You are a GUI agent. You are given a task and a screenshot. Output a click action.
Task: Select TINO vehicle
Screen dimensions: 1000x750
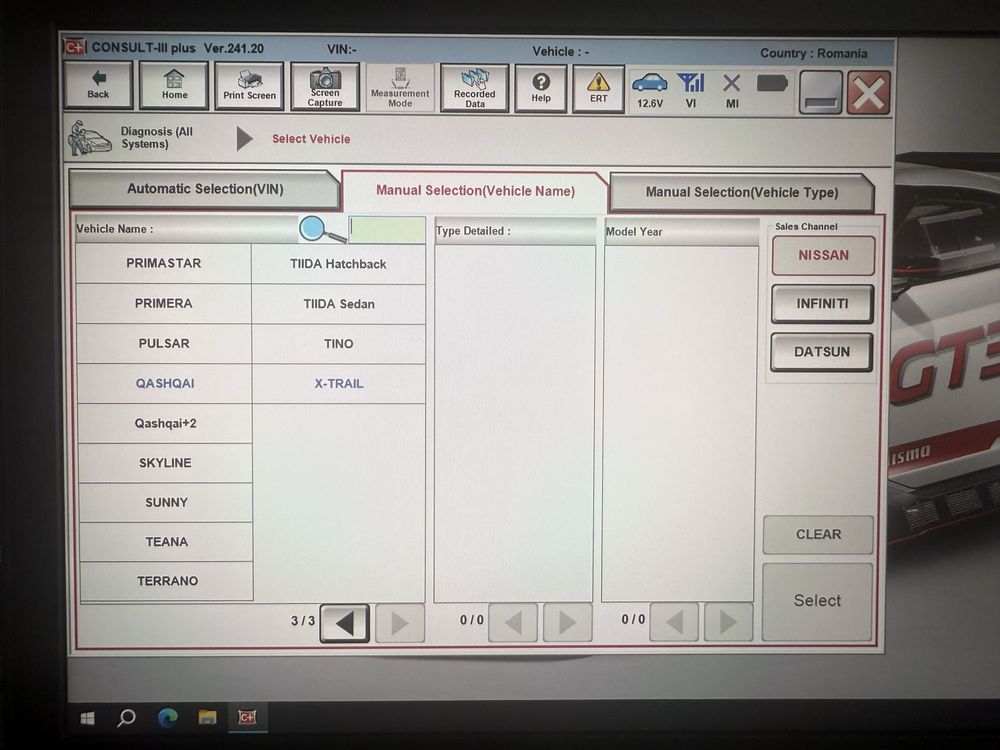(x=339, y=344)
